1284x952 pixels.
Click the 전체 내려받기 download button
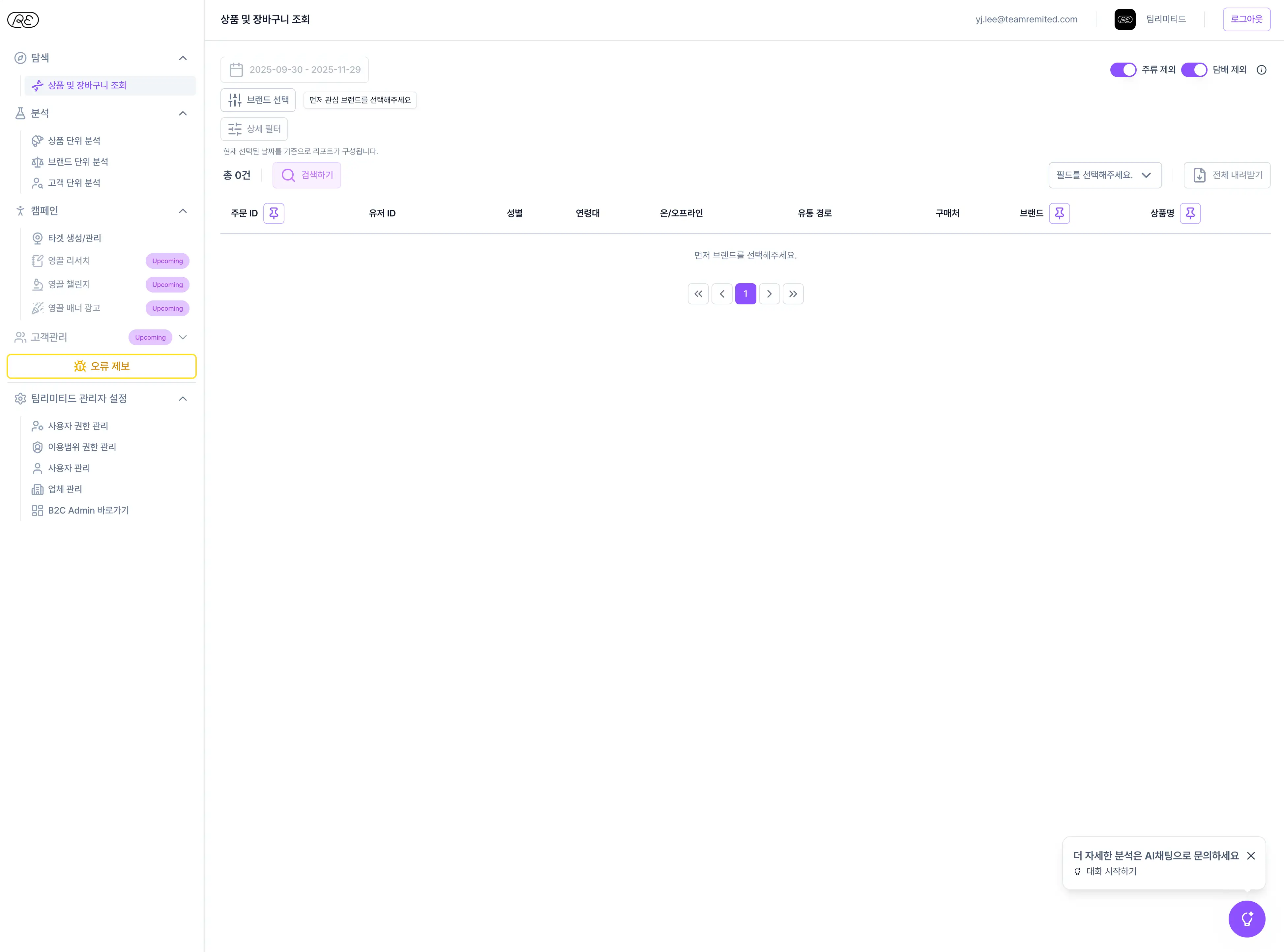(1227, 175)
